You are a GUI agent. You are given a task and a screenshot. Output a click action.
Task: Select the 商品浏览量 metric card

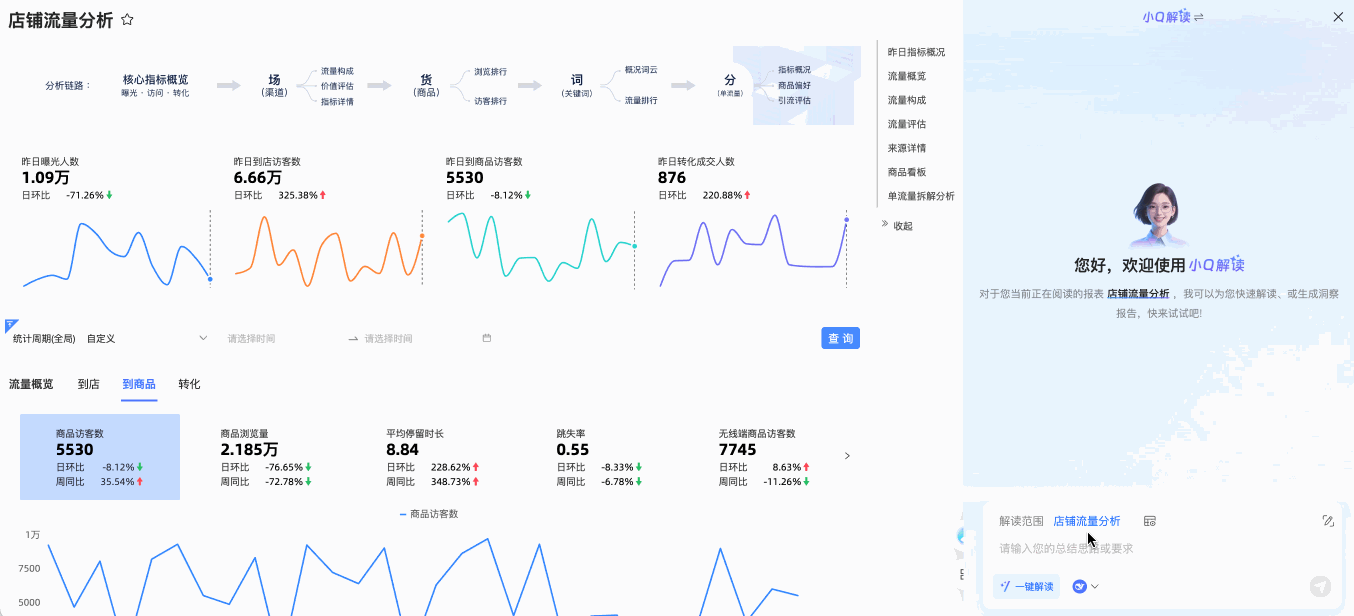coord(265,457)
